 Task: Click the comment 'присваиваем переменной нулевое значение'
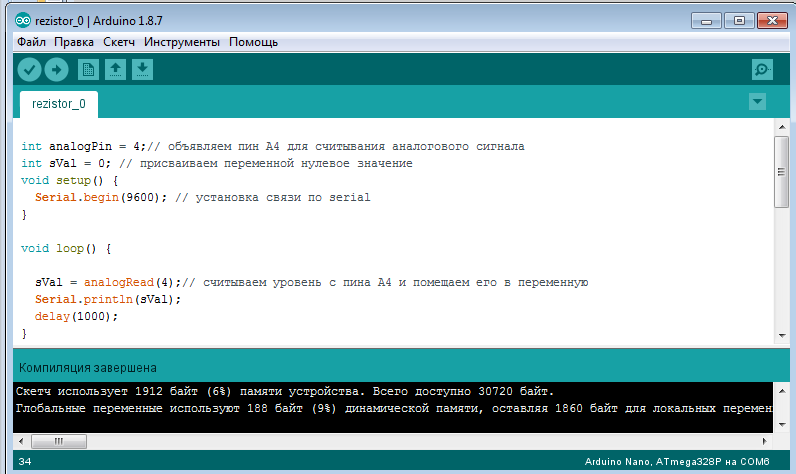coord(276,163)
